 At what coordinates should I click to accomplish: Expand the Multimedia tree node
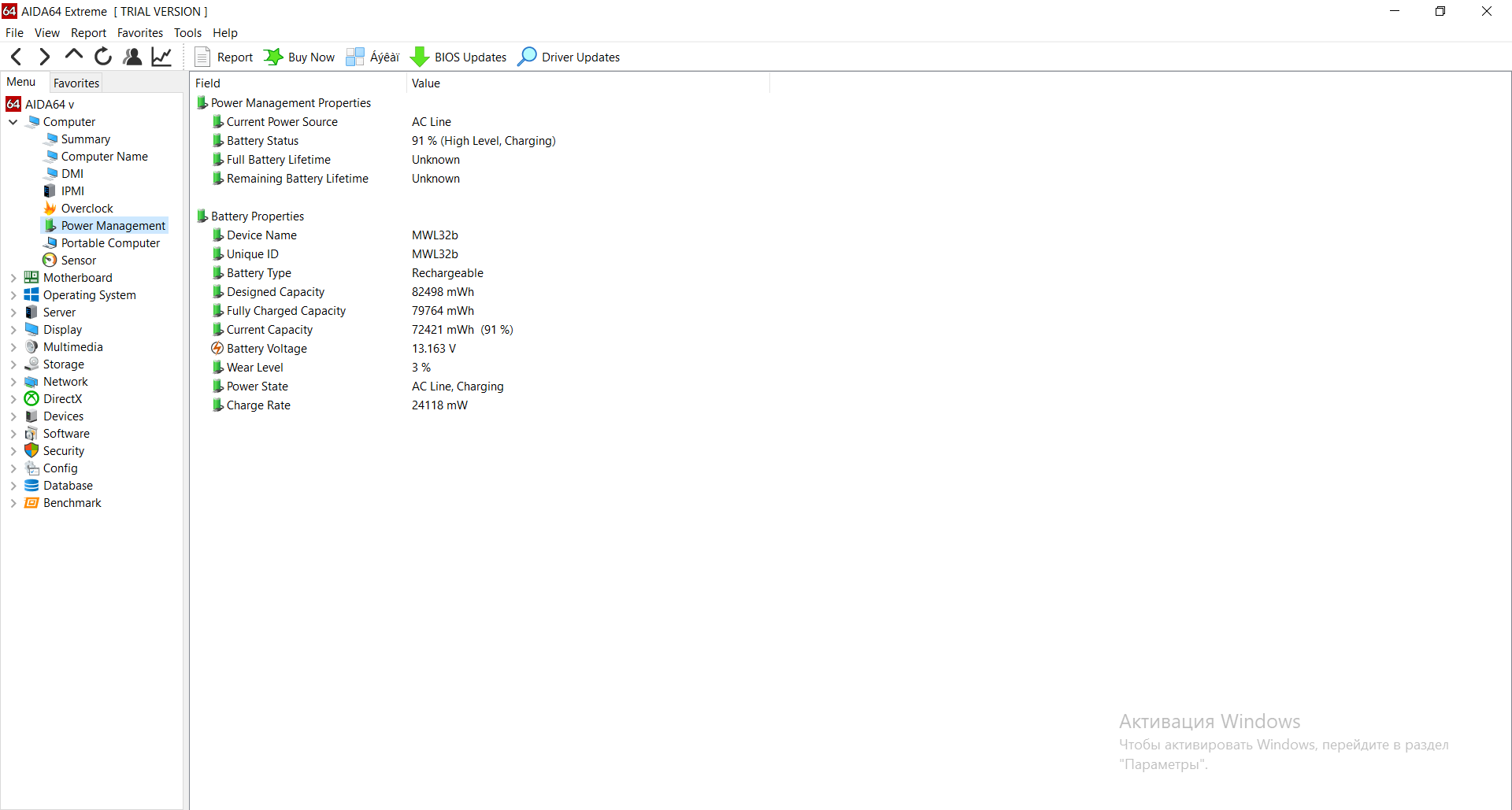pos(13,347)
